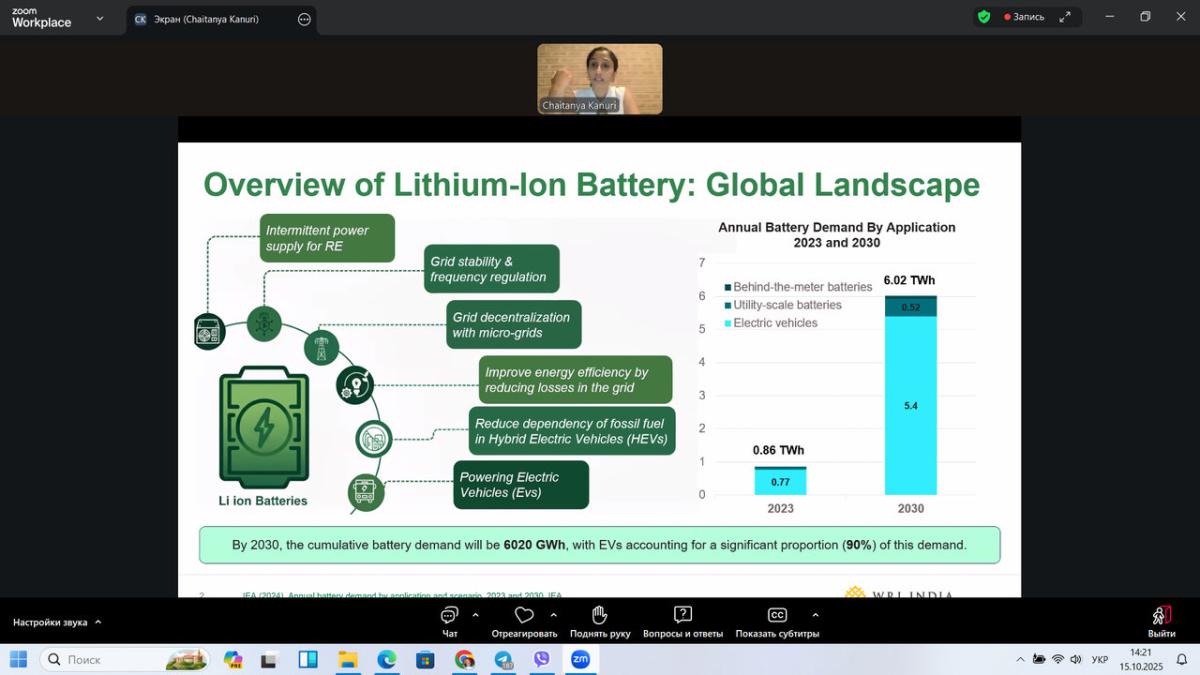Select the Экран (Chaitanya Kanuri) tab

(x=211, y=19)
